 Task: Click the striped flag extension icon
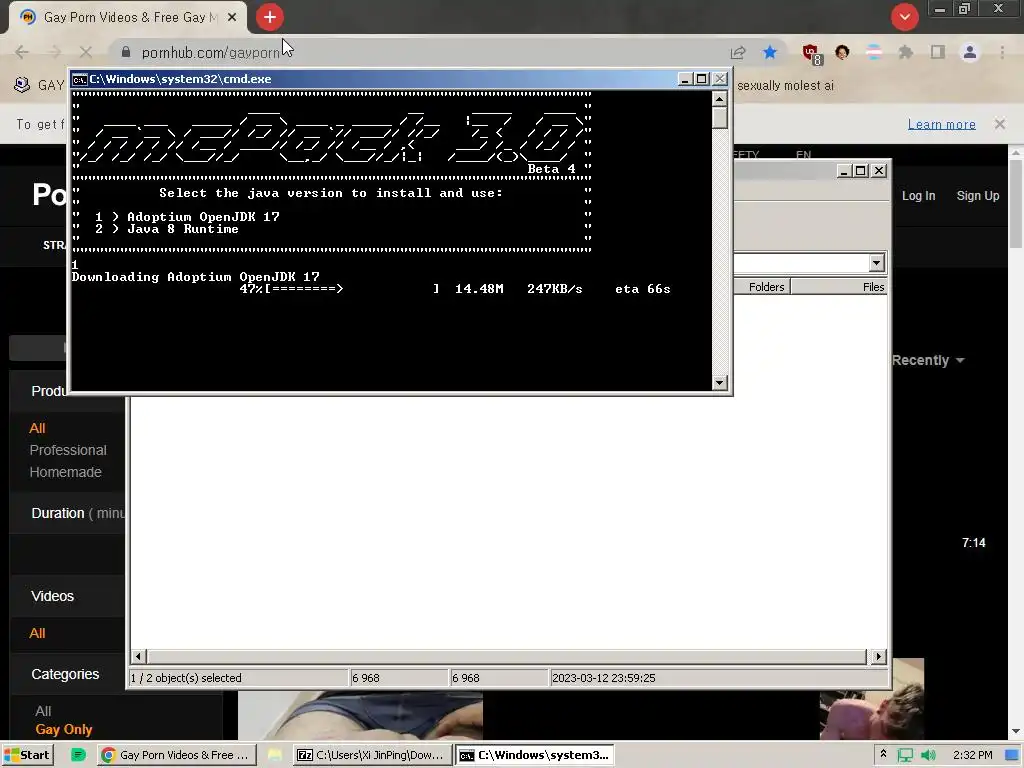(x=874, y=52)
